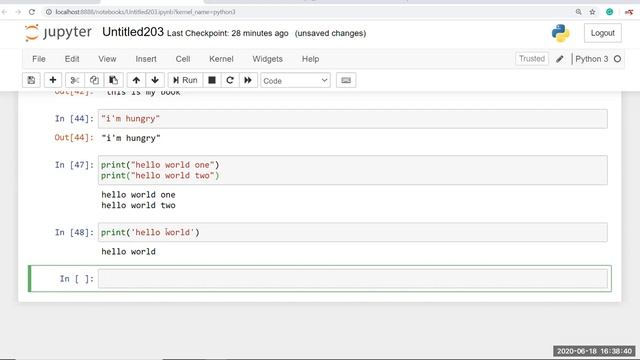
Task: Click the Python logo icon
Action: tap(560, 33)
